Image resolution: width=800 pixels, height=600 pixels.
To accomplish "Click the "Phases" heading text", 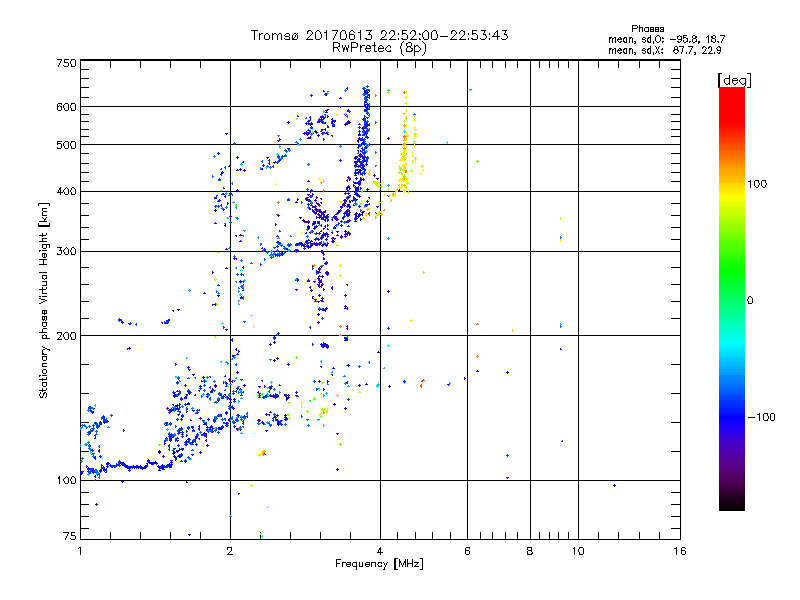I will [x=647, y=29].
